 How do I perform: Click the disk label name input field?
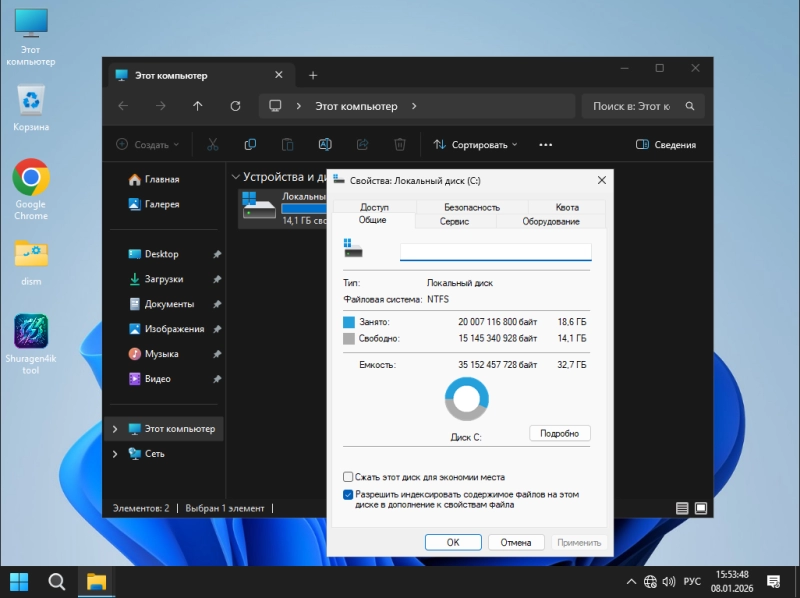click(495, 252)
